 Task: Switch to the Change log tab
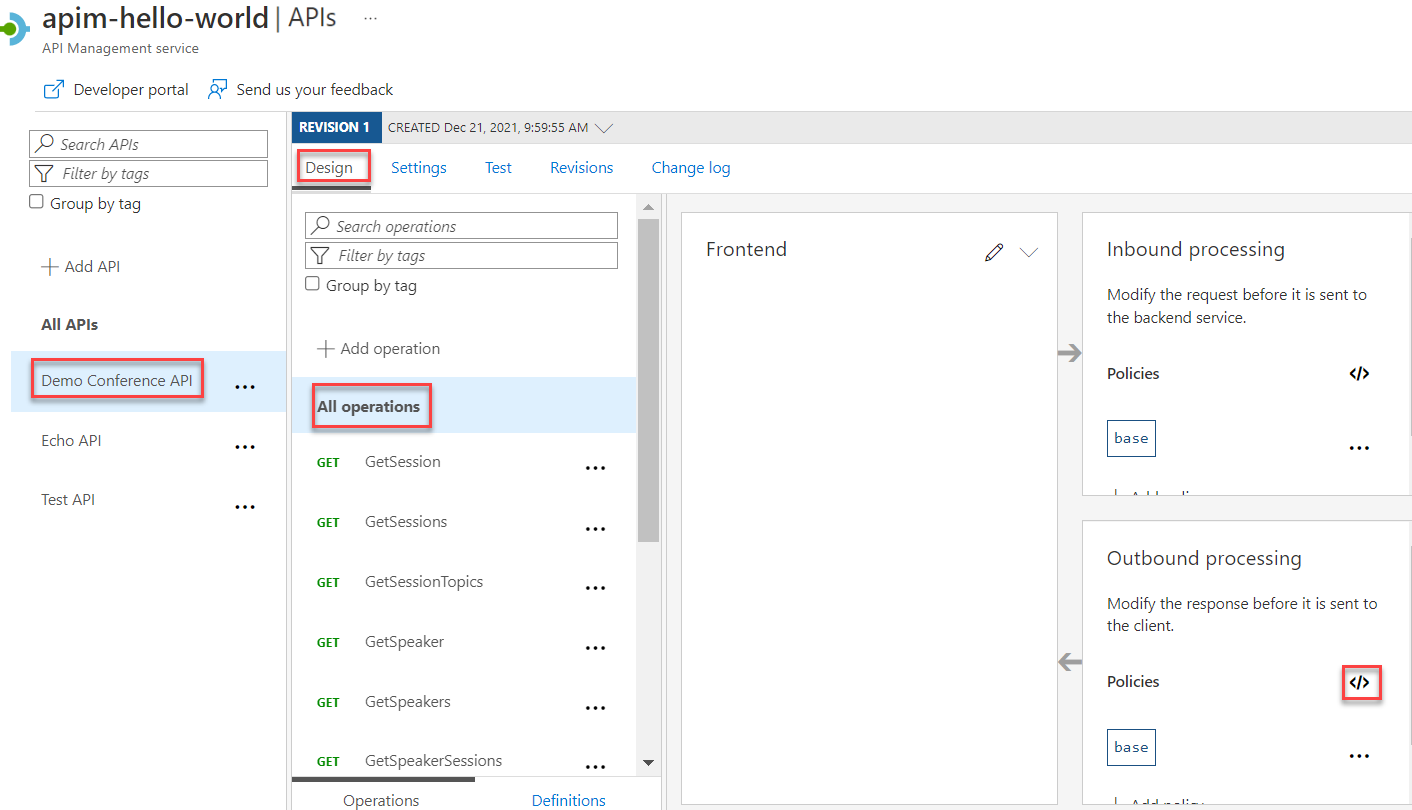point(691,168)
